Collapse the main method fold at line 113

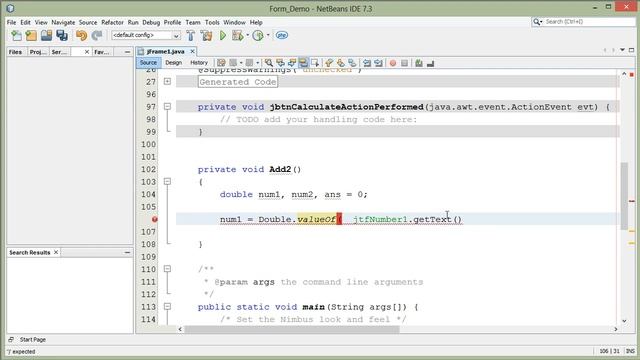[x=167, y=307]
